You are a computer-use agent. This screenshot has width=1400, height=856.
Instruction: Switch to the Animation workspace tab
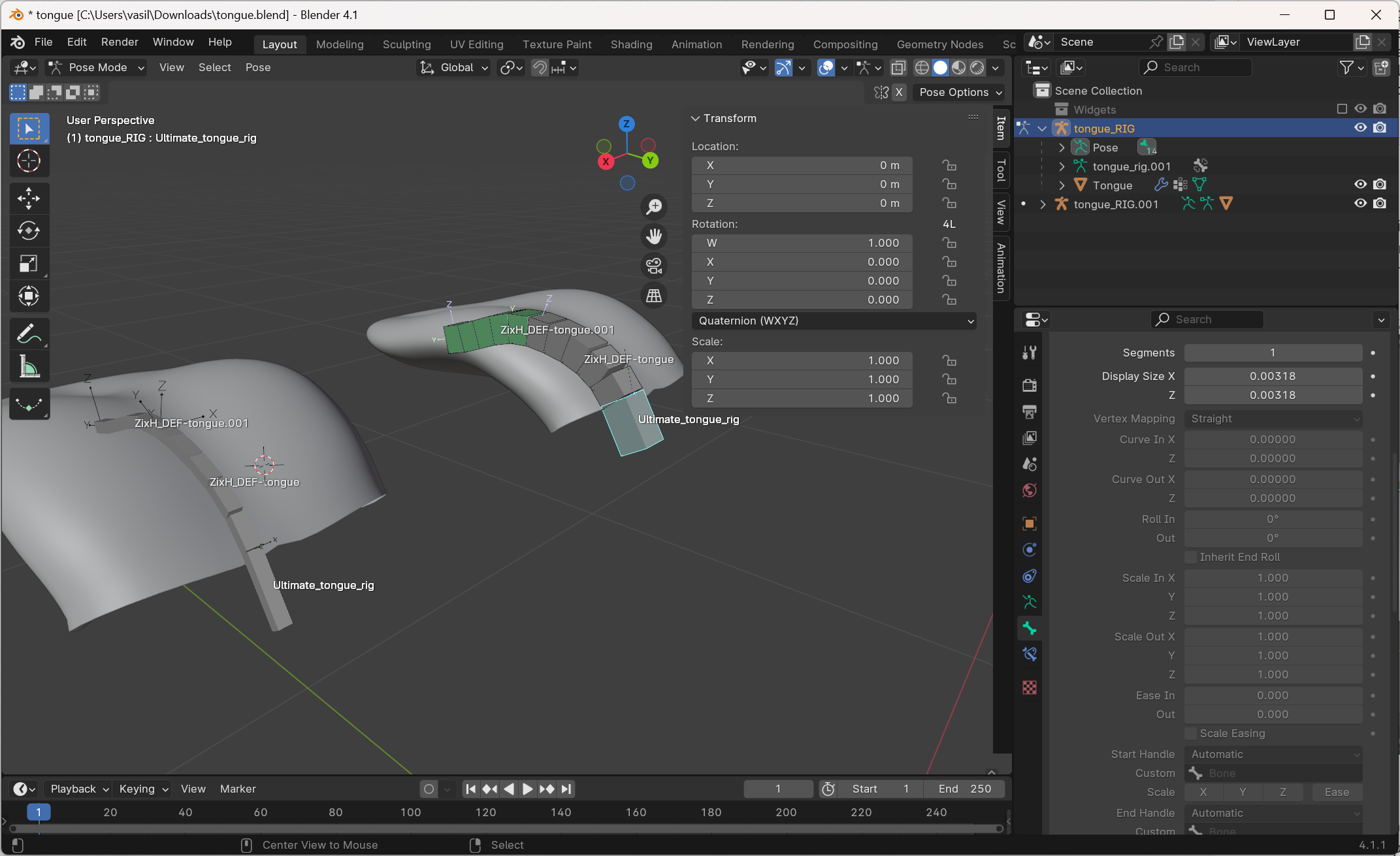[x=696, y=44]
